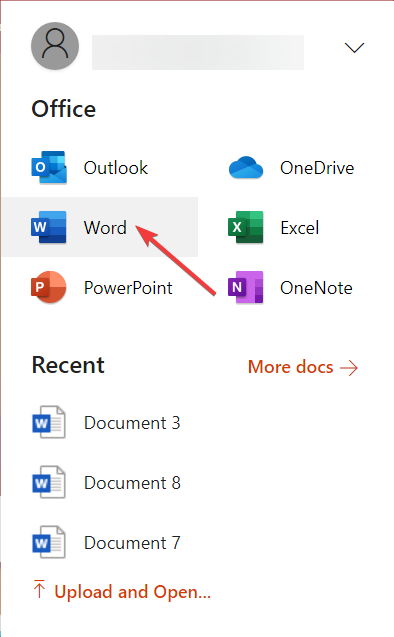Click Document 8 file icon
394x637 pixels.
[49, 482]
